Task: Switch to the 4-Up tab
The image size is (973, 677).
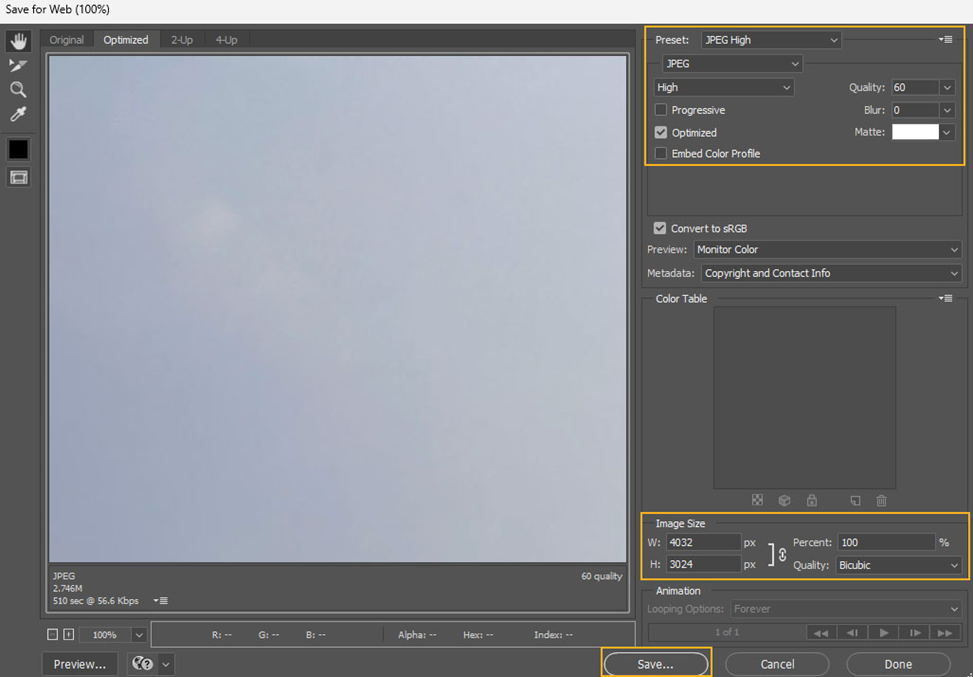Action: (225, 40)
